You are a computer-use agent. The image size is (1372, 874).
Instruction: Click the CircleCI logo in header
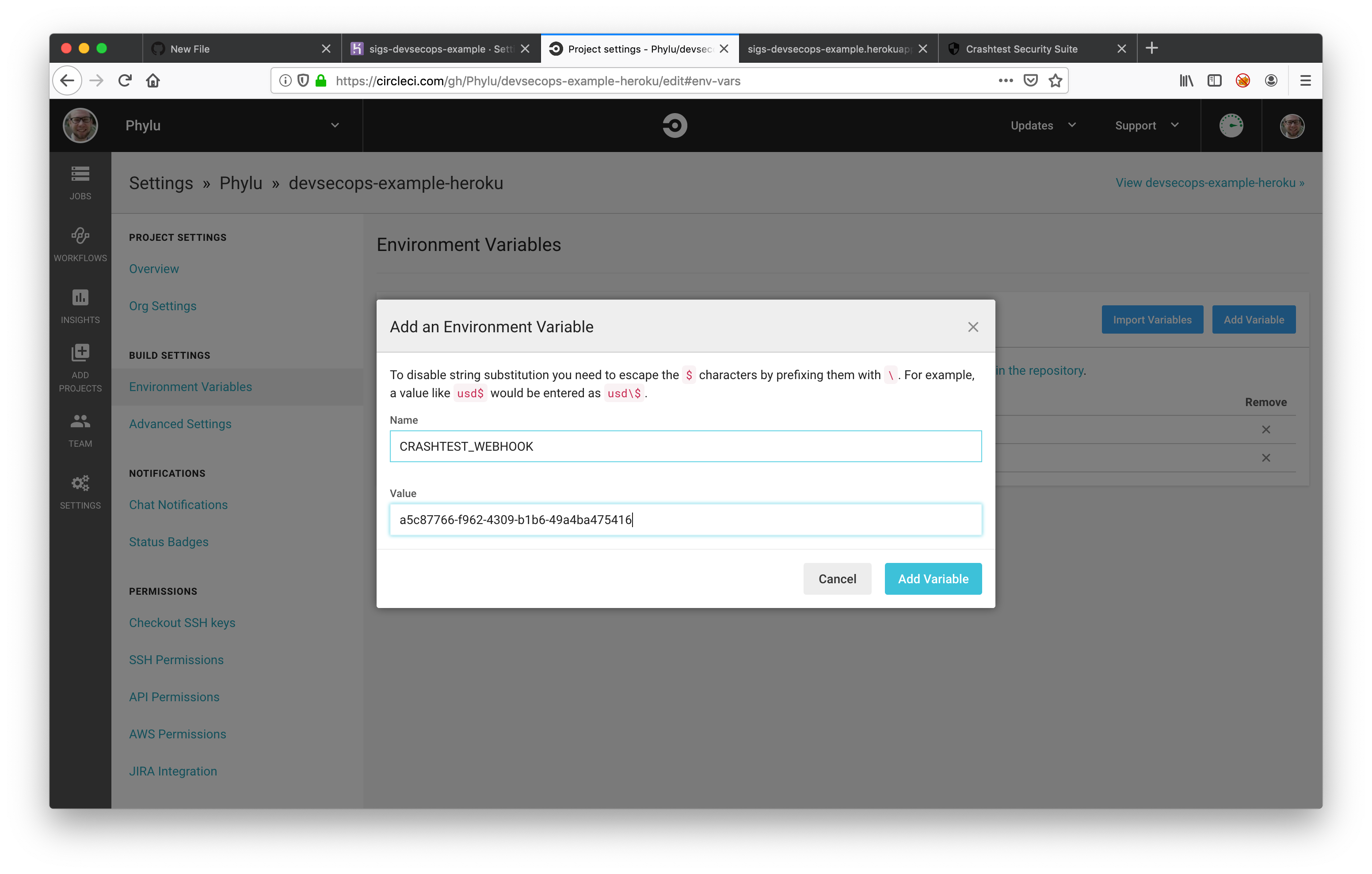point(675,125)
